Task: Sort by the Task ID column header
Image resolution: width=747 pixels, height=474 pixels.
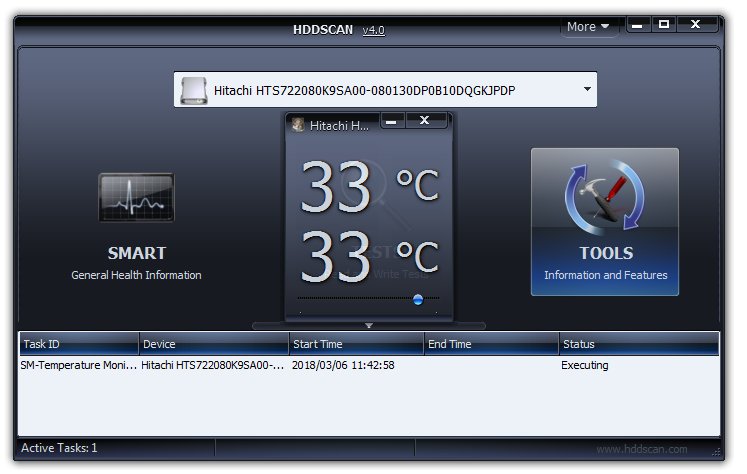Action: 79,344
